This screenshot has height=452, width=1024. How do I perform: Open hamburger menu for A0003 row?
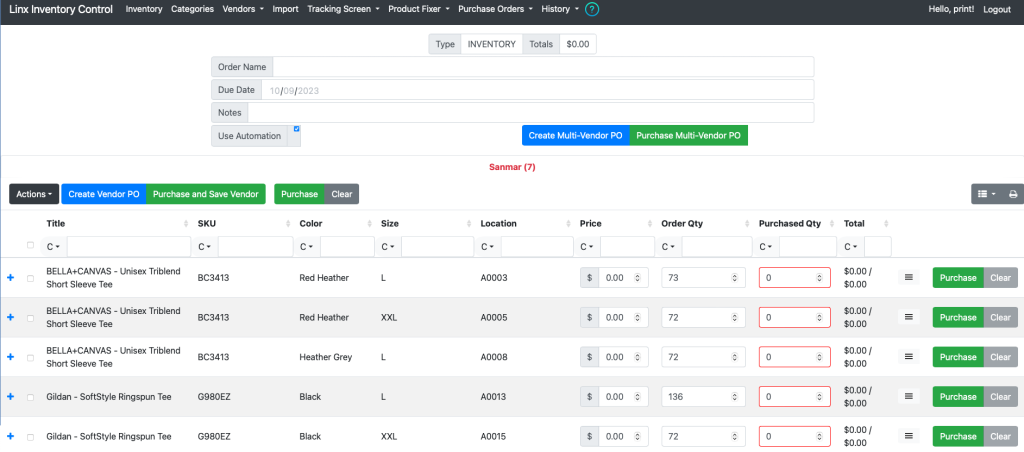908,278
